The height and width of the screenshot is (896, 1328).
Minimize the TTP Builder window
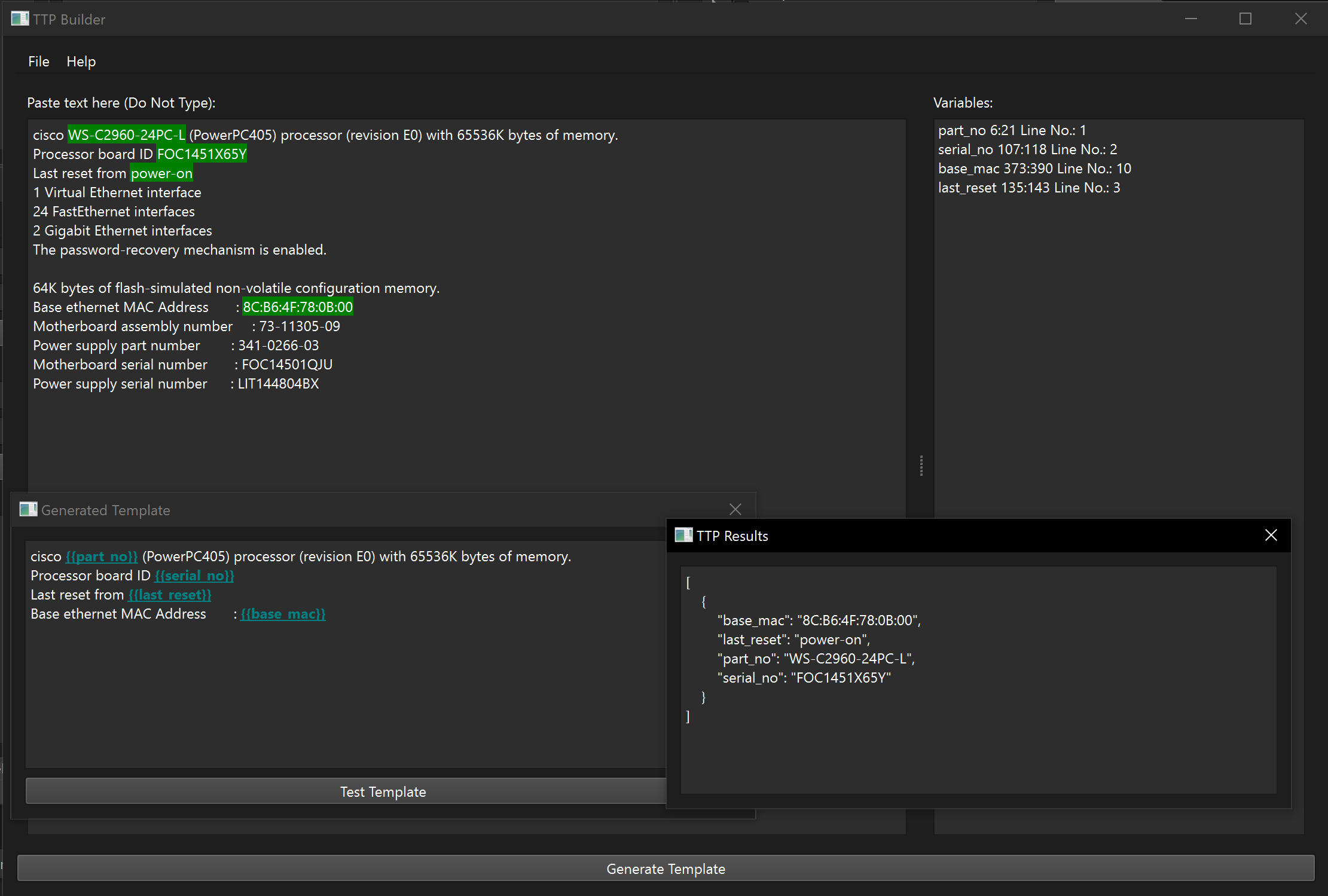(x=1191, y=19)
